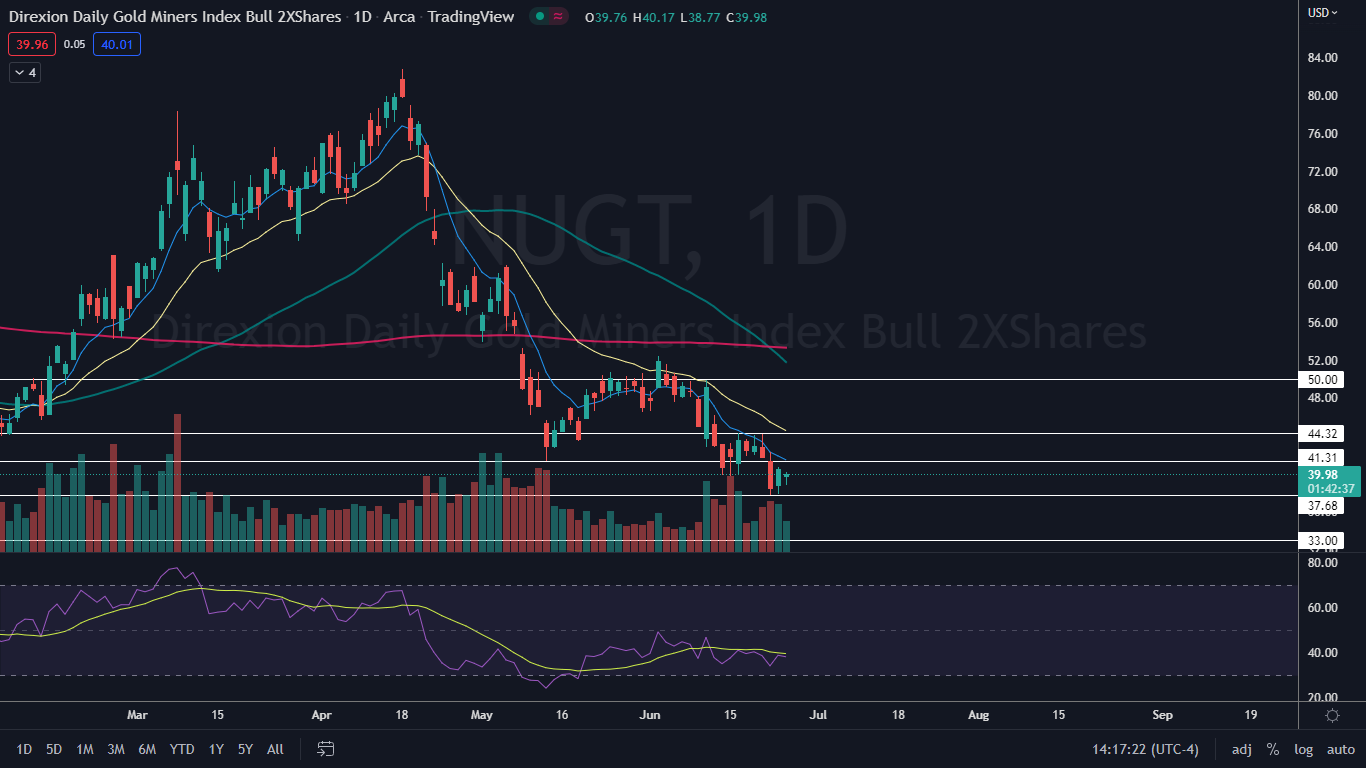Toggle logarithmic scale with log
1366x768 pixels.
[x=1303, y=749]
